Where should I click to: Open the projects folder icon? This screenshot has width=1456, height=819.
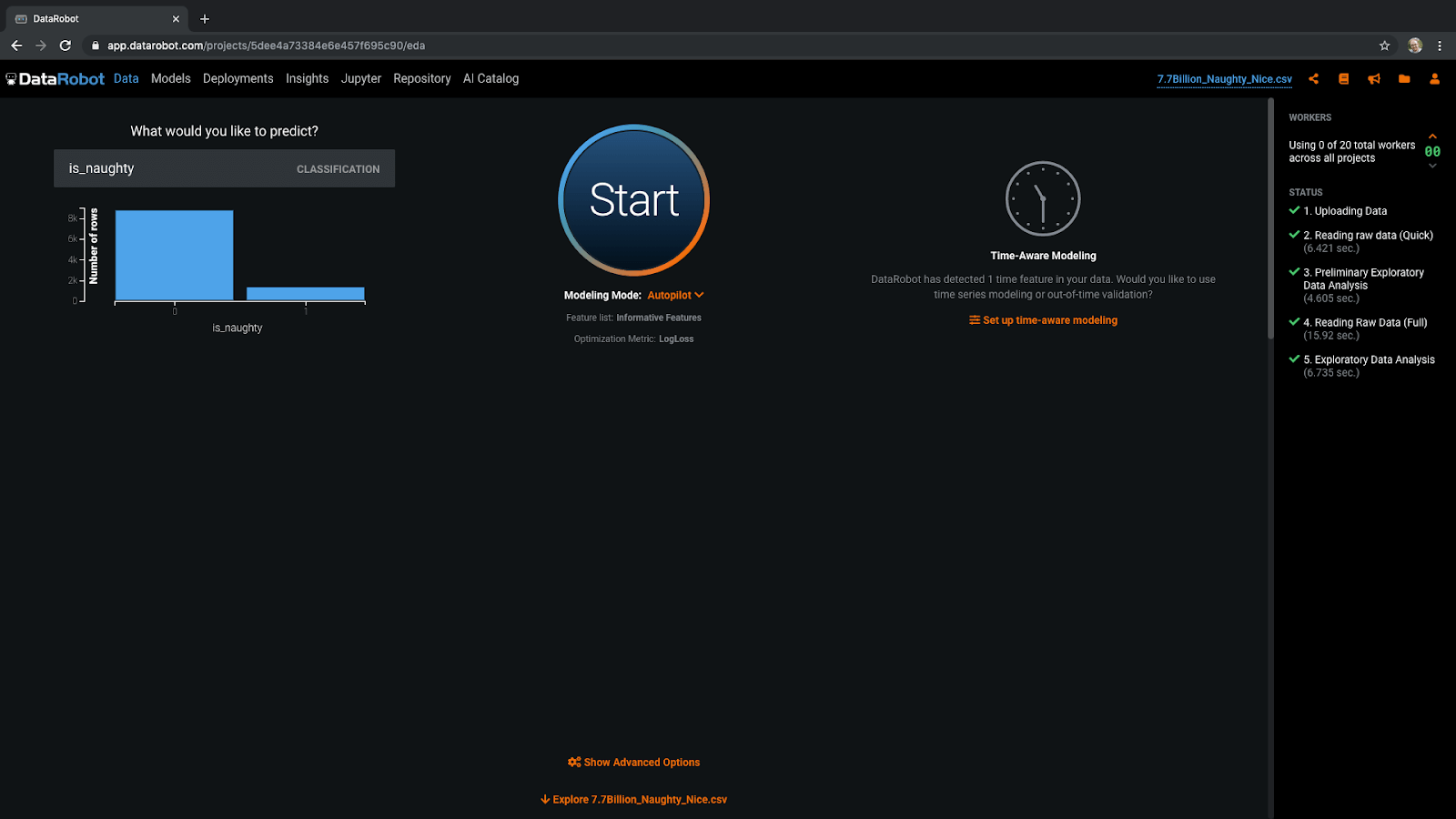1404,79
